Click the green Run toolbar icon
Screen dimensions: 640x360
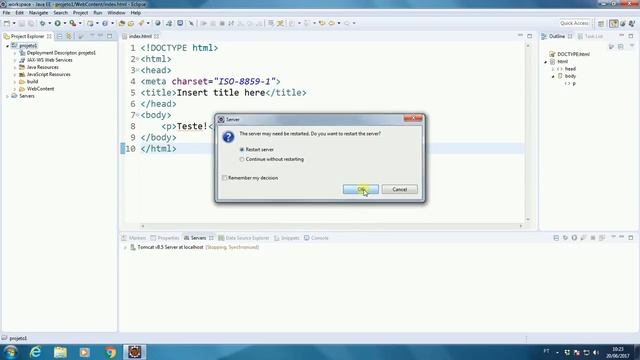click(x=58, y=24)
